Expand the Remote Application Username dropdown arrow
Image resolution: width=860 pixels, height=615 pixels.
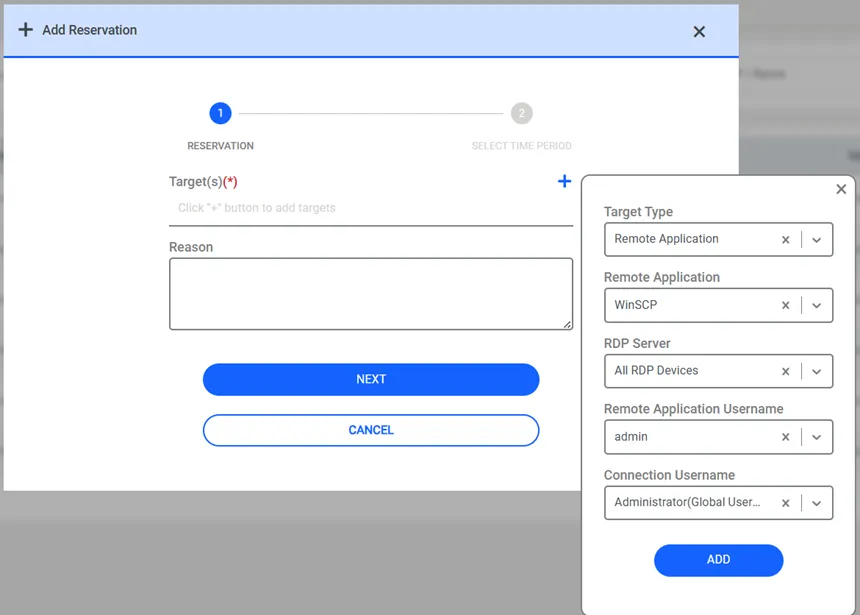(817, 437)
